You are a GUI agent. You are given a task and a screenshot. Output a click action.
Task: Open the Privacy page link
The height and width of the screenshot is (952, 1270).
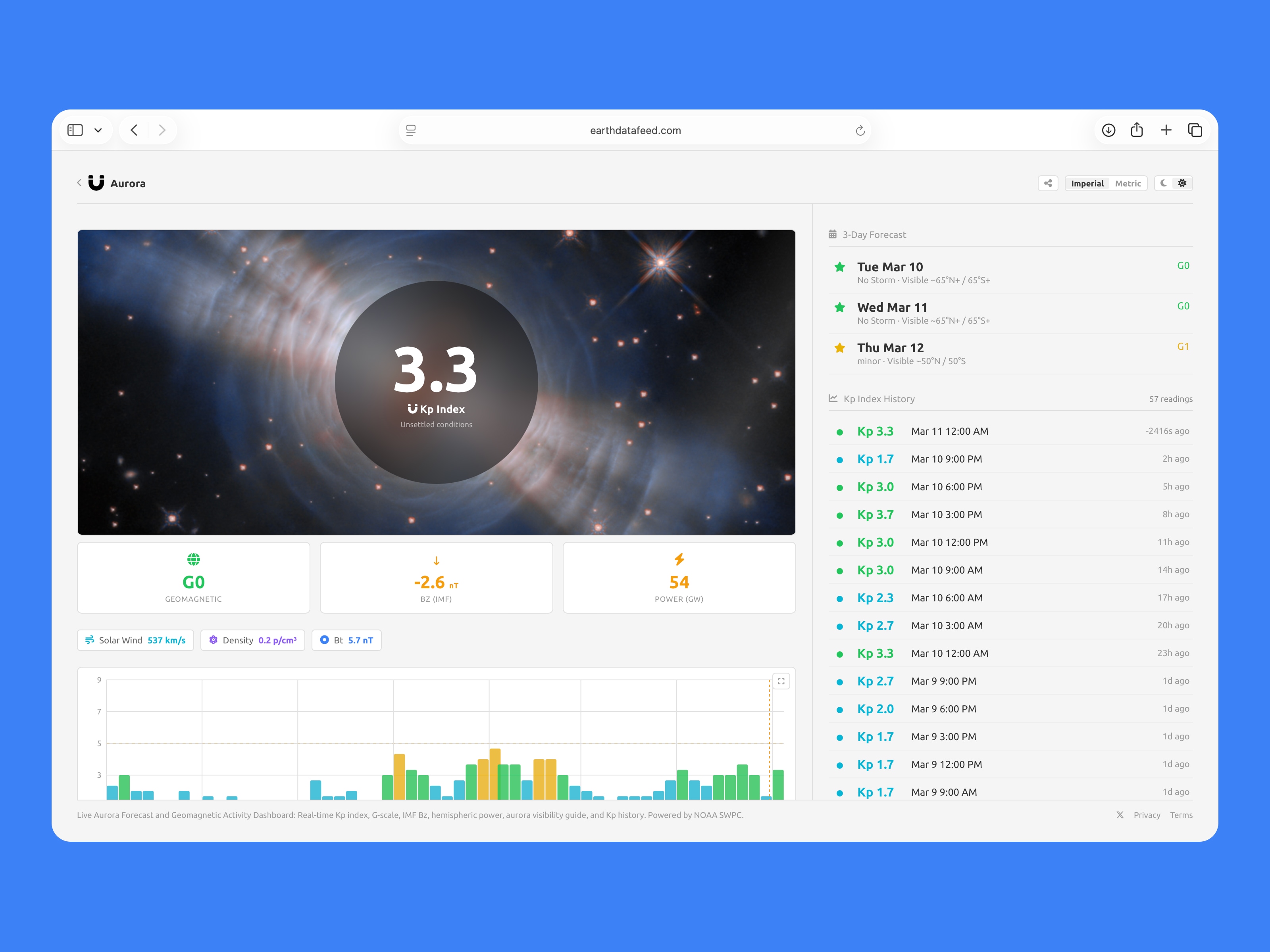click(1146, 815)
